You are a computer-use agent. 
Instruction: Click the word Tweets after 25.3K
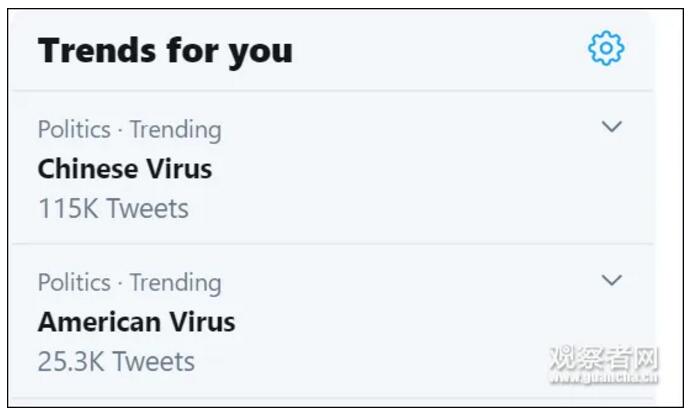[153, 361]
